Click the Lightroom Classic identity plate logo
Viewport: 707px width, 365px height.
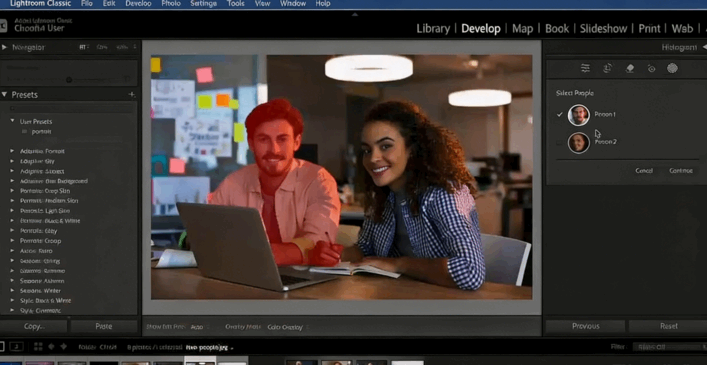(3, 25)
